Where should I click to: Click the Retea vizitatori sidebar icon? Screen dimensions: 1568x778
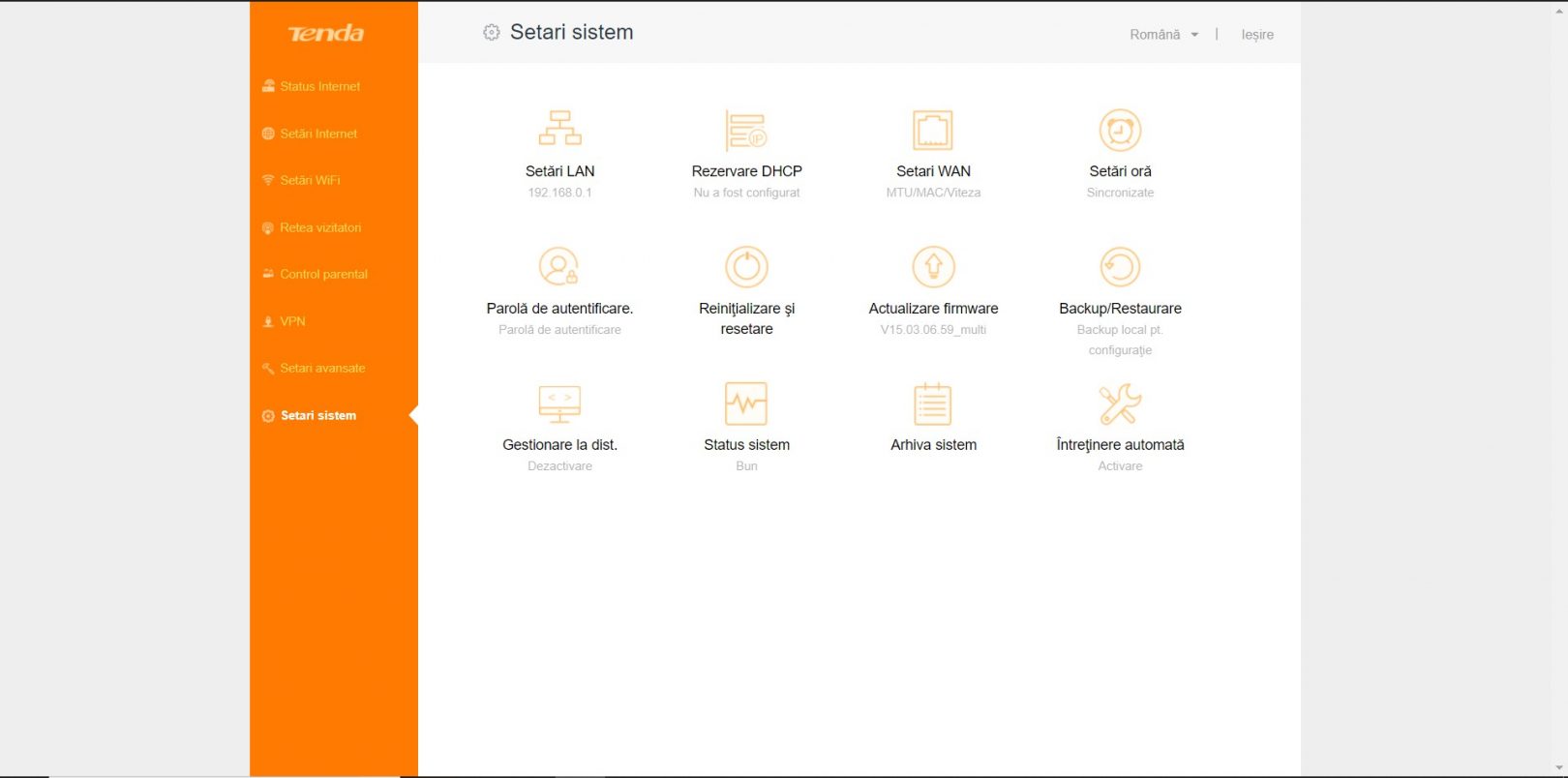(268, 227)
